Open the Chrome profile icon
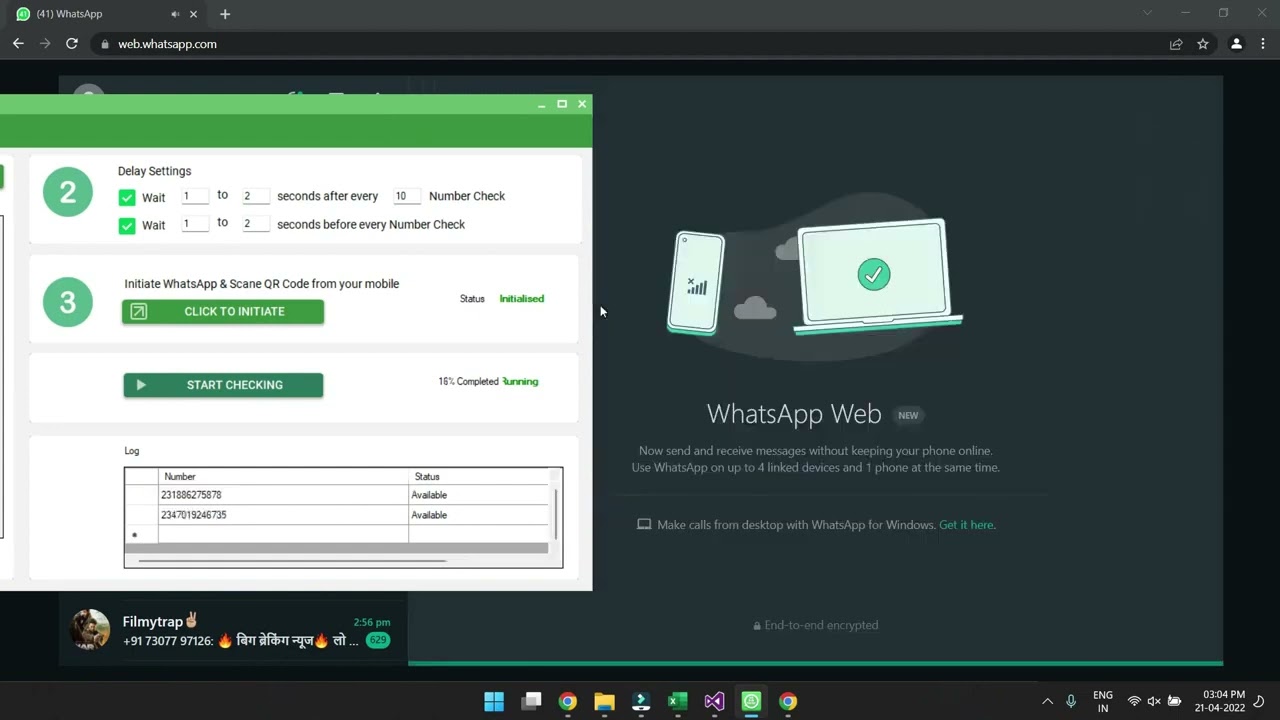Image resolution: width=1280 pixels, height=720 pixels. 1236,44
